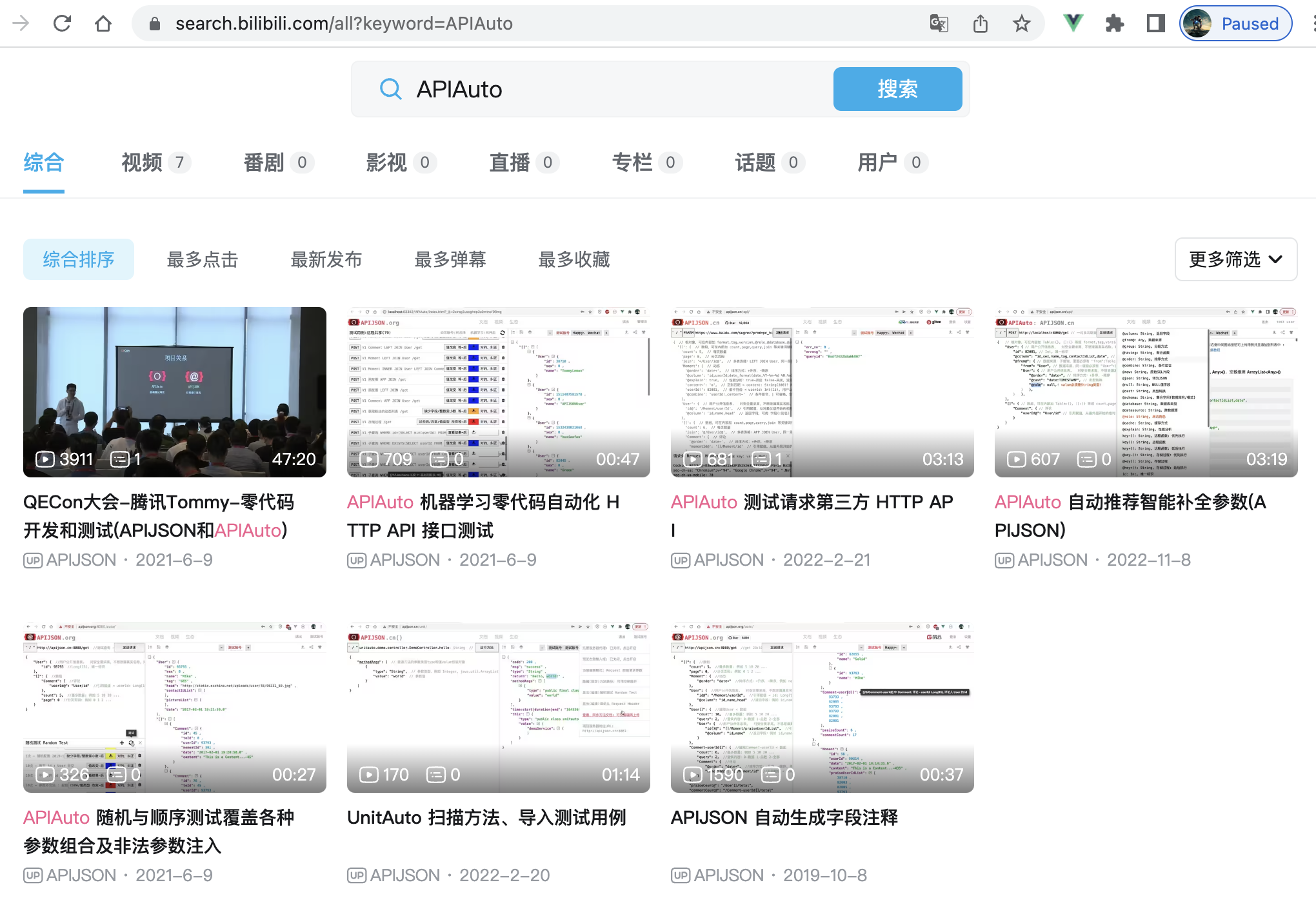The image size is (1316, 907).
Task: Open the Google Translate icon in address bar
Action: click(x=940, y=23)
